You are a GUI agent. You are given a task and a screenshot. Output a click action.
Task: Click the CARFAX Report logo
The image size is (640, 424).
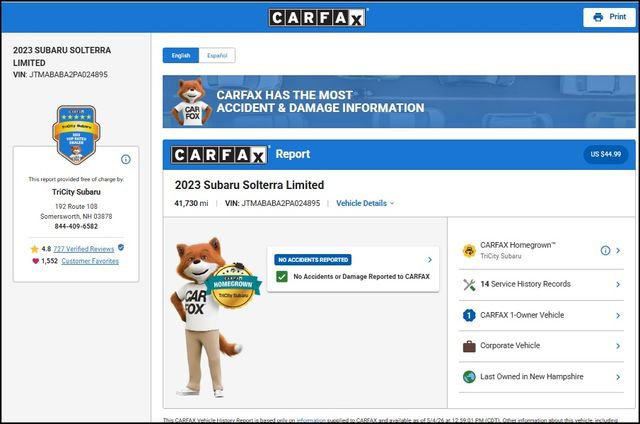click(220, 155)
